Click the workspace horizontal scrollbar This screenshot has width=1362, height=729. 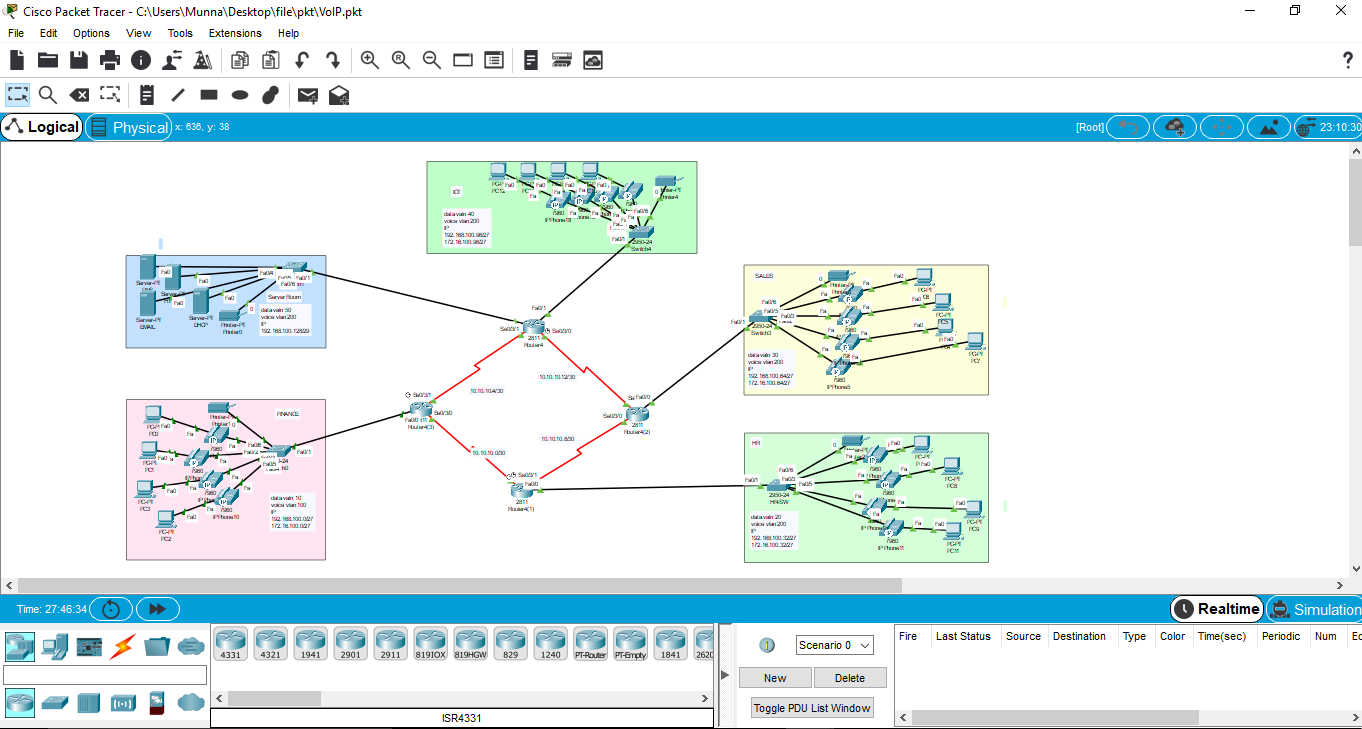click(x=460, y=585)
